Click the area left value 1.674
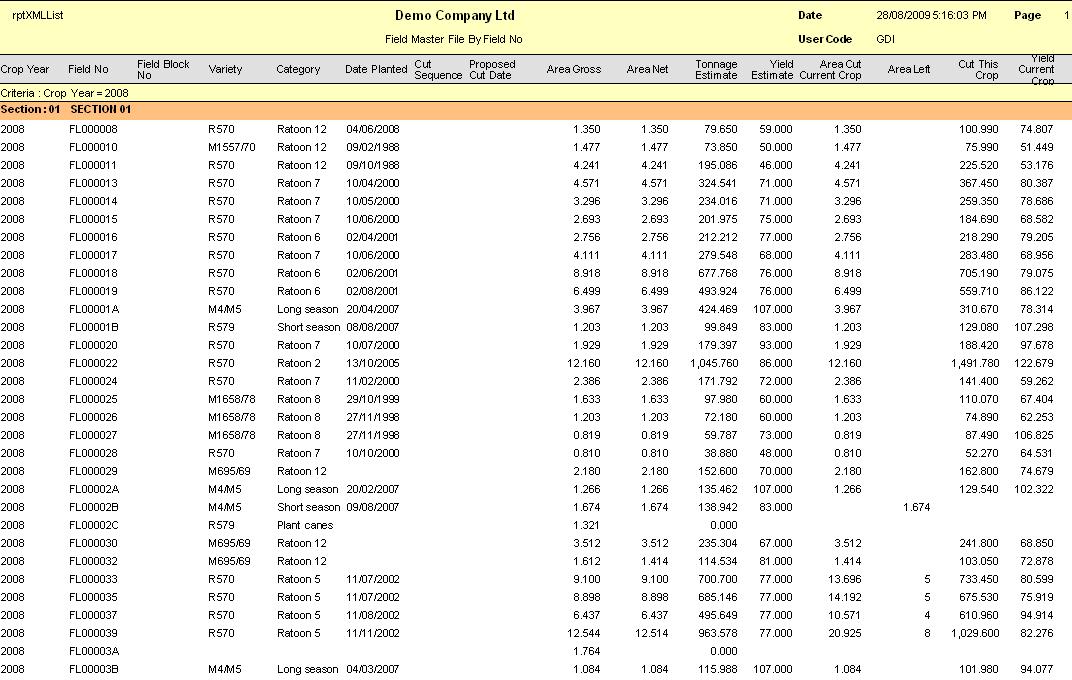 click(x=916, y=507)
